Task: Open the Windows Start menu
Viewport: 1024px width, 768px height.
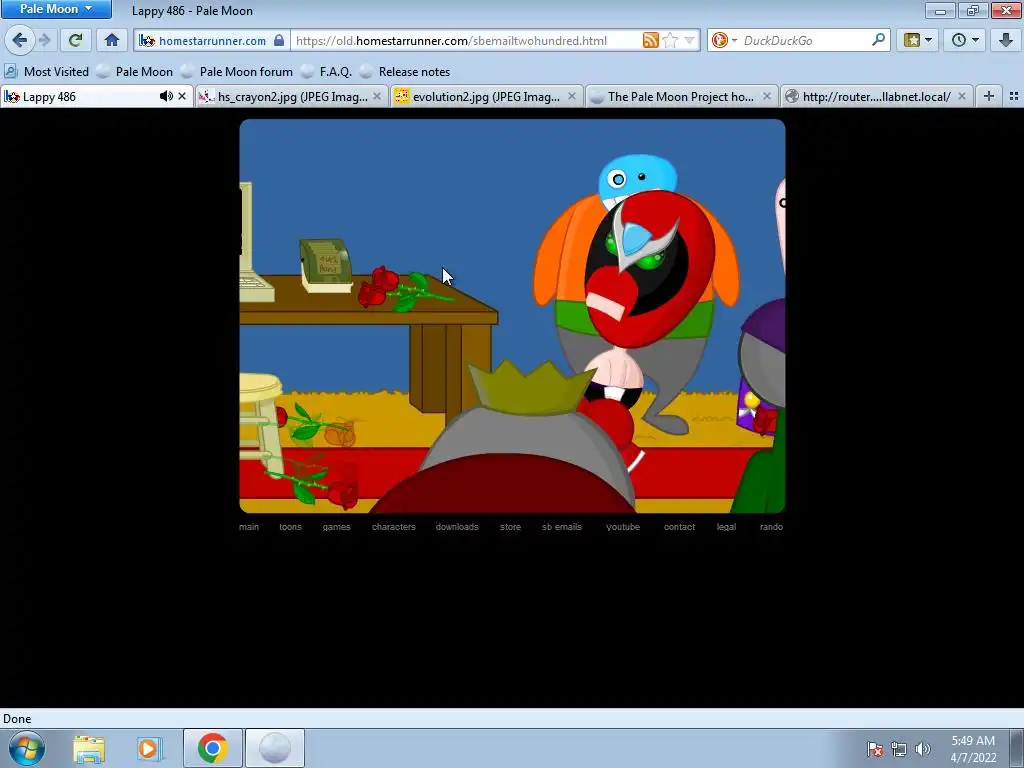Action: click(27, 748)
